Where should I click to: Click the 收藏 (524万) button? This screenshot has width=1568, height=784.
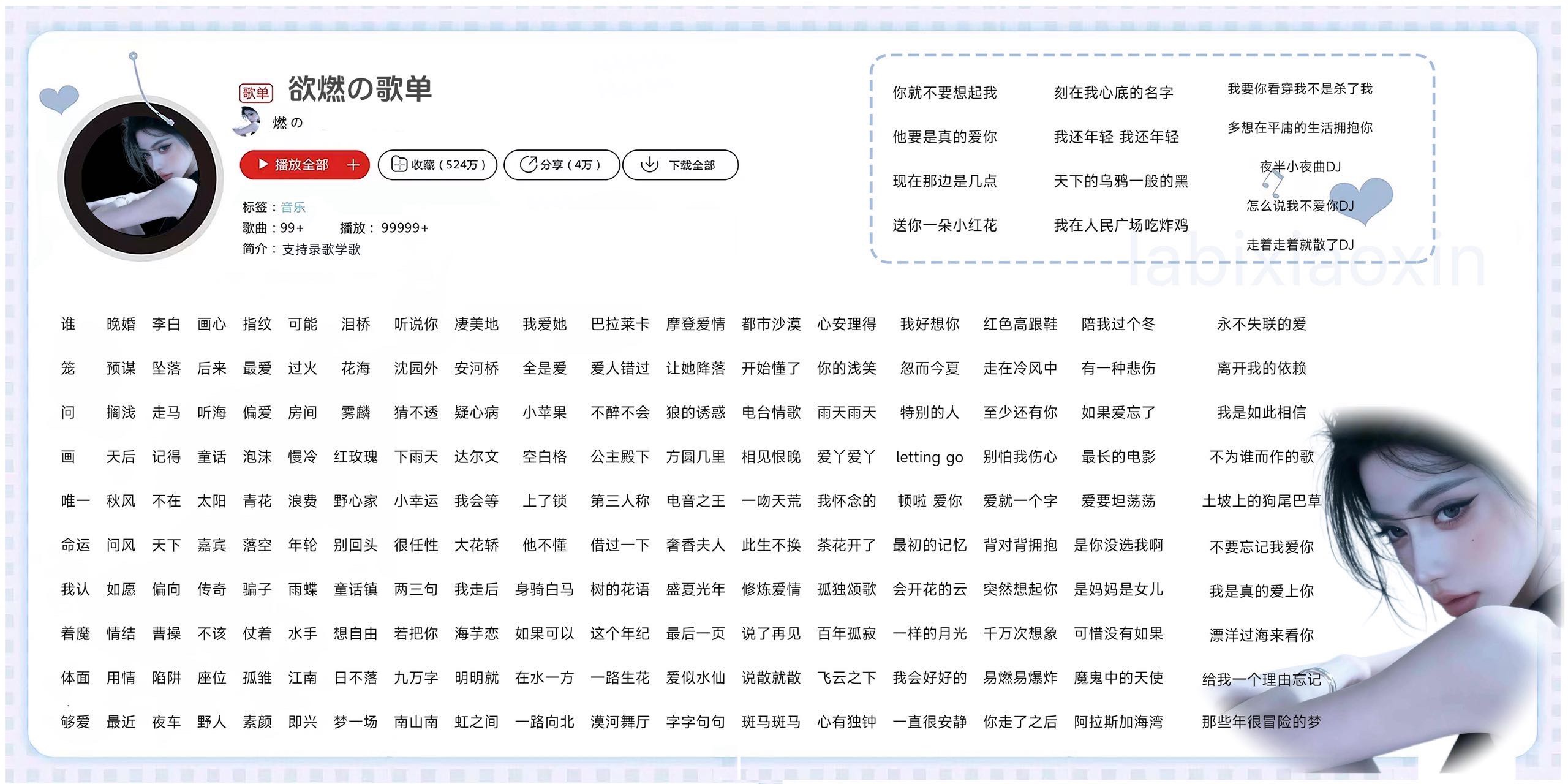437,165
